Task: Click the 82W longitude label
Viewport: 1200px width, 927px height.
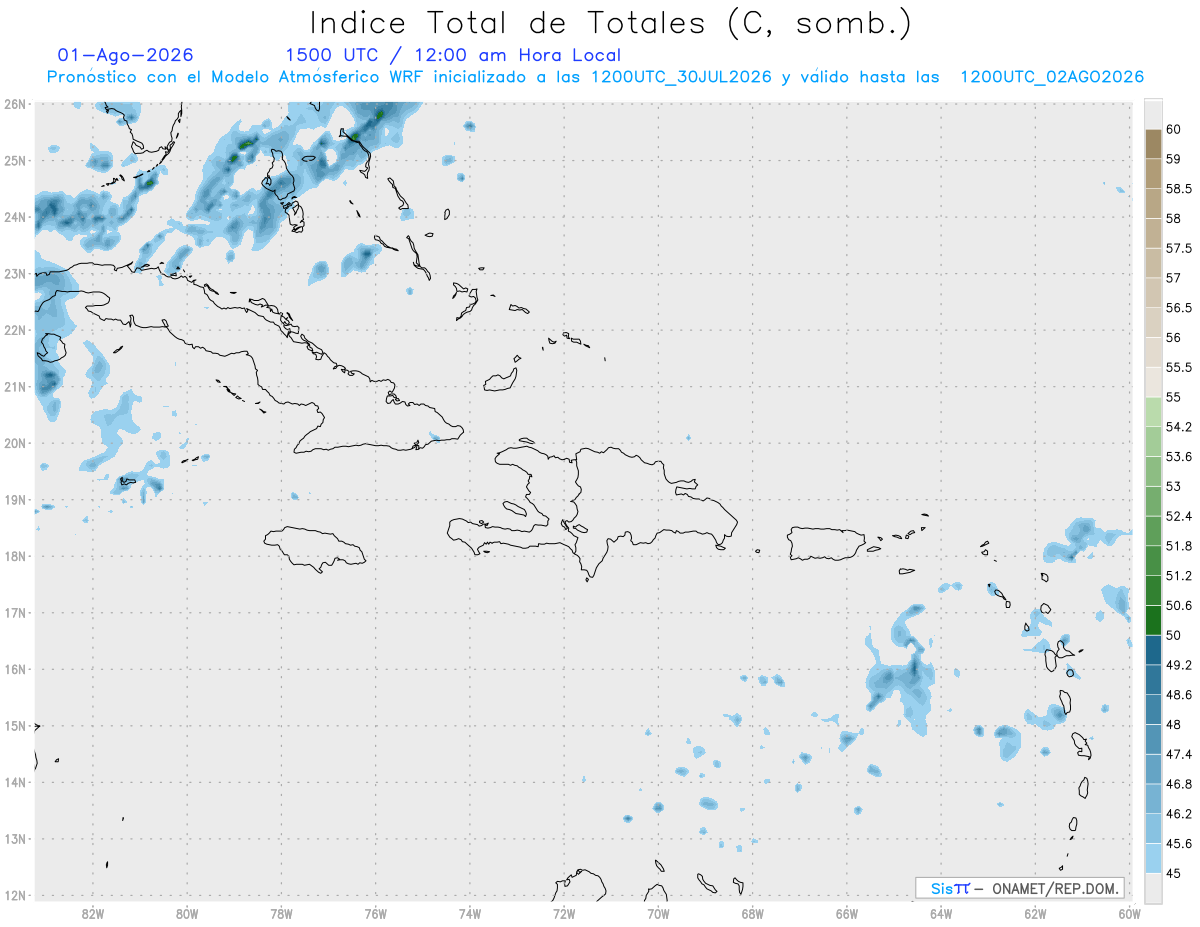Action: pos(92,914)
